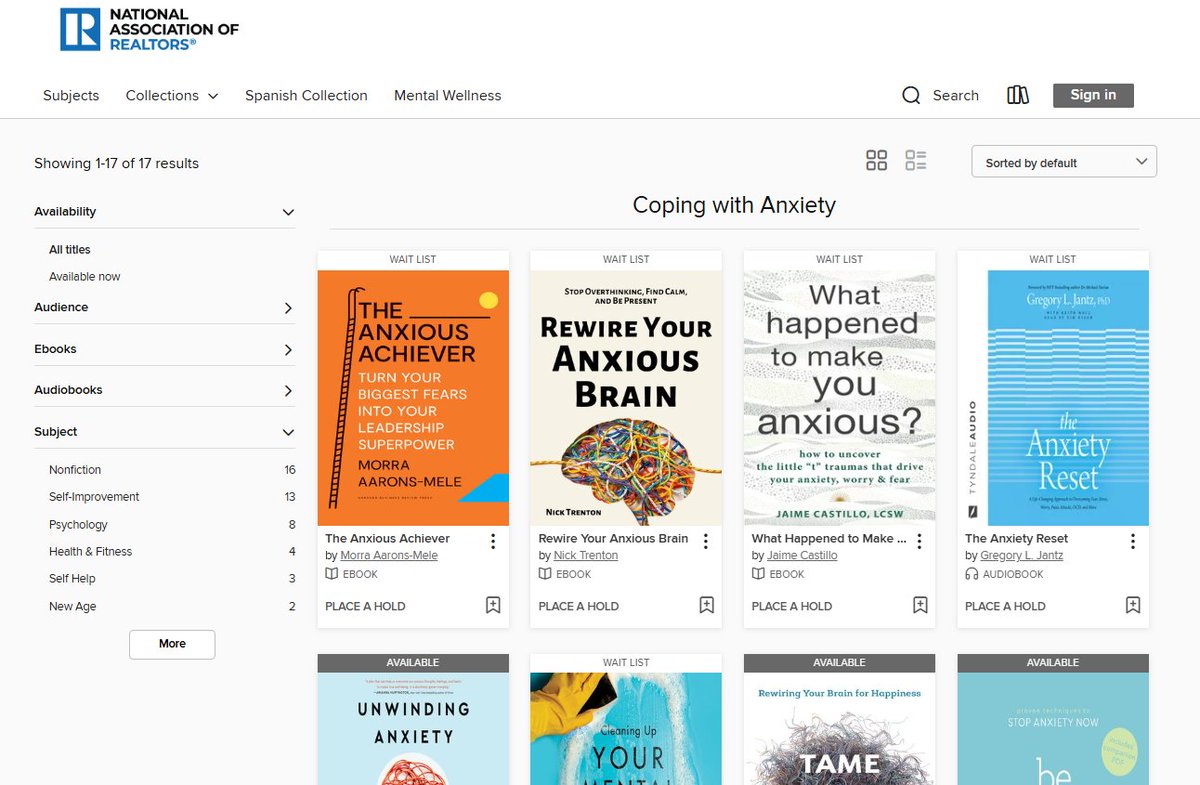
Task: Open Rewire Your Anxious Brain title link
Action: [x=613, y=539]
